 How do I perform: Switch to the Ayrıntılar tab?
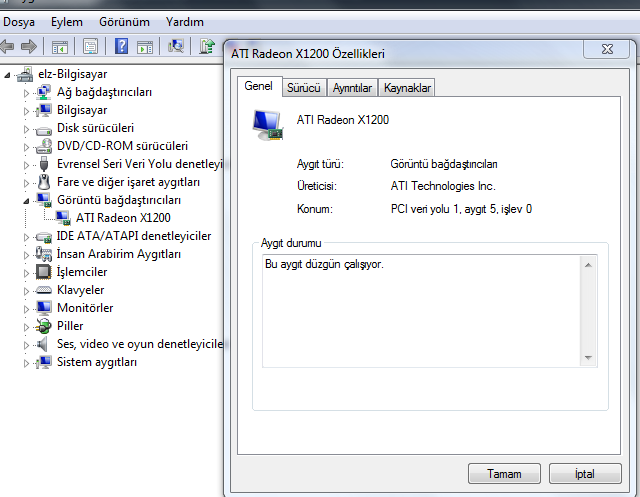[x=352, y=88]
